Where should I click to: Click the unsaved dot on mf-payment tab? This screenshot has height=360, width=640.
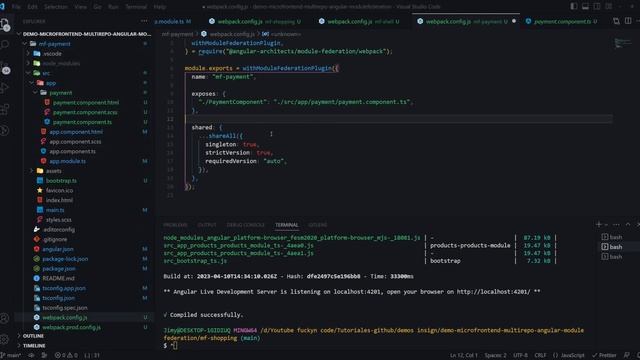(x=514, y=21)
